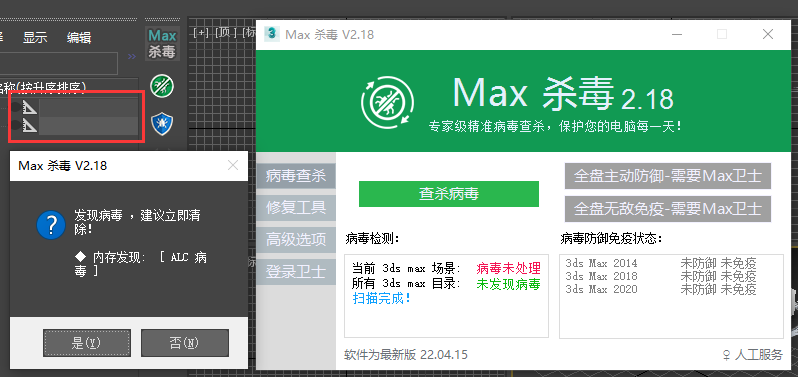Open the 登录卫士 tab
Image resolution: width=798 pixels, height=377 pixels.
click(296, 272)
